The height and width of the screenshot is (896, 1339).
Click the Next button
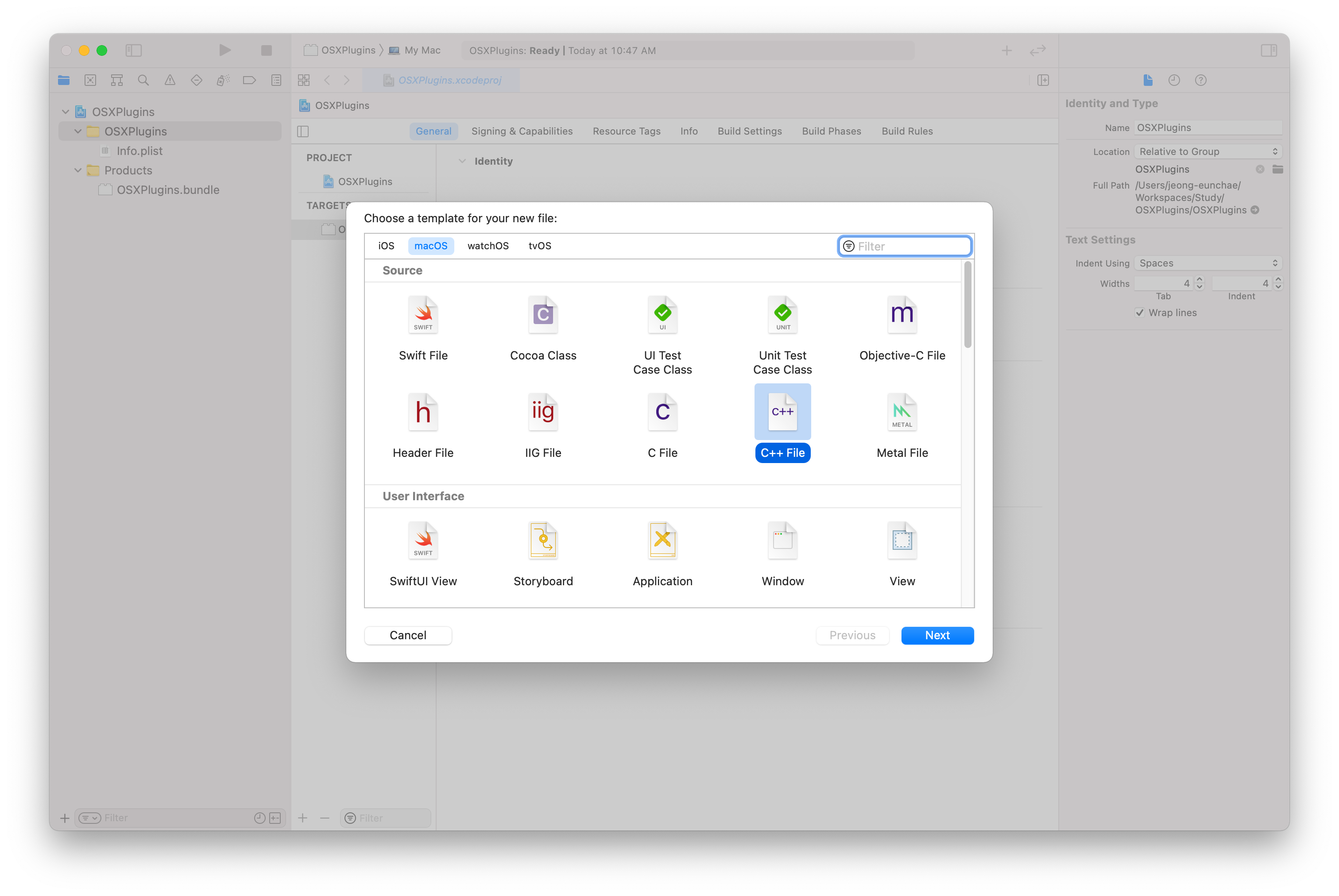coord(937,635)
